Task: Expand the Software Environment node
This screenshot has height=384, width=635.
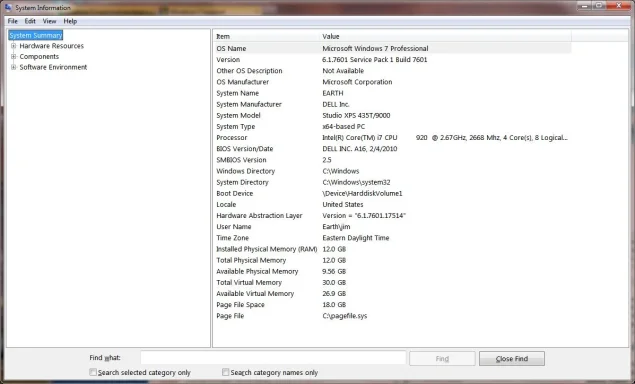Action: coord(13,67)
